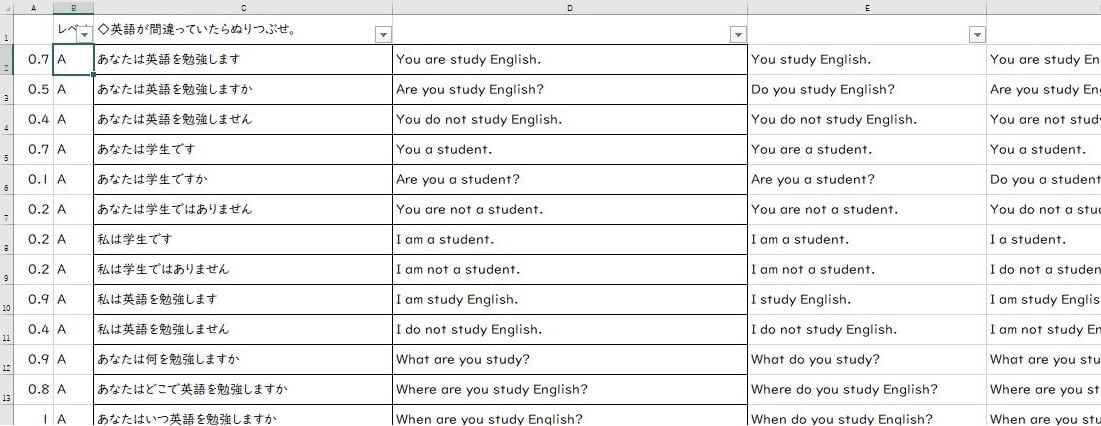Select entire row 5 via row header
The image size is (1101, 426).
6,150
